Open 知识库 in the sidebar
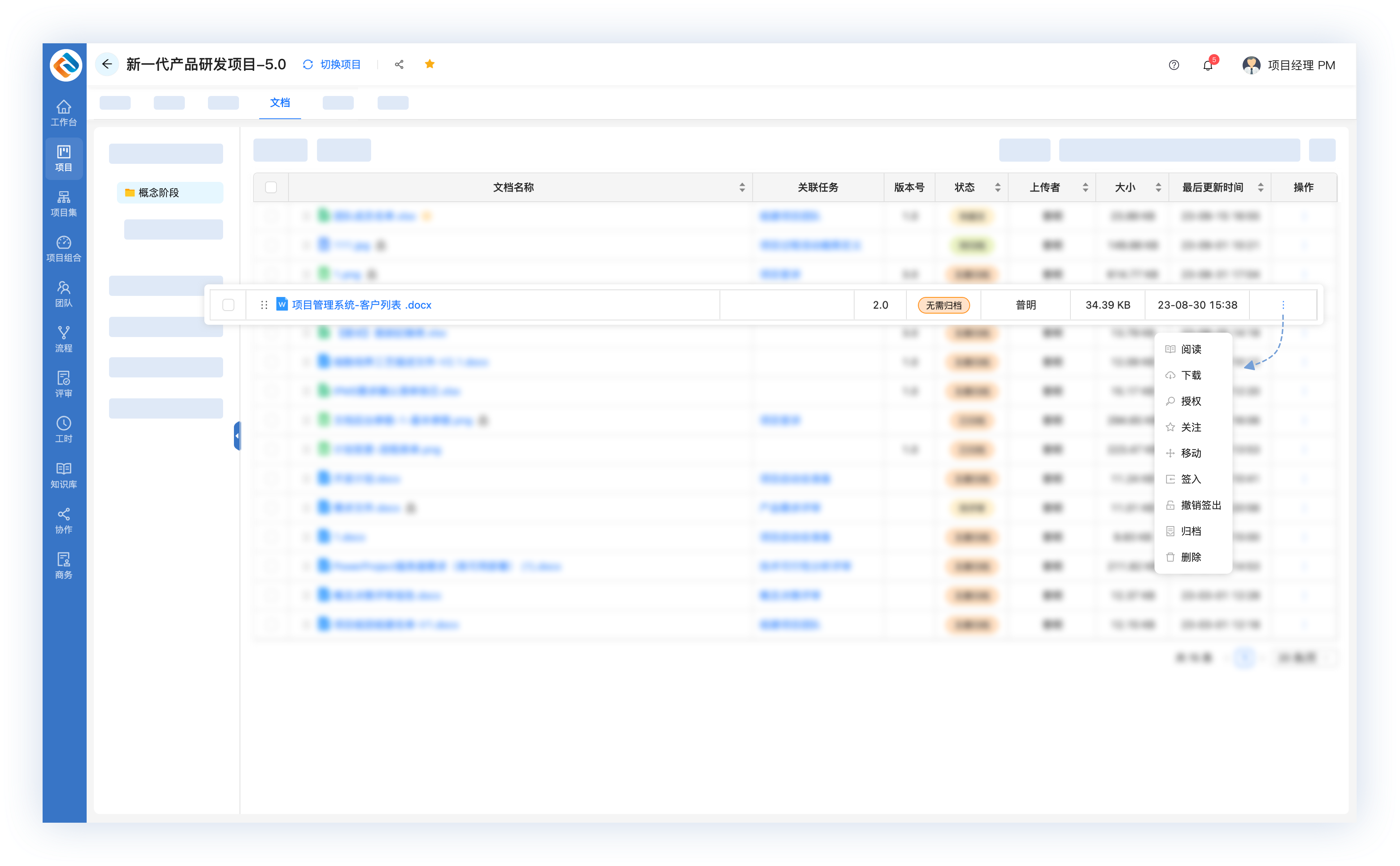Screen dimensions: 1400x866 pyautogui.click(x=64, y=475)
